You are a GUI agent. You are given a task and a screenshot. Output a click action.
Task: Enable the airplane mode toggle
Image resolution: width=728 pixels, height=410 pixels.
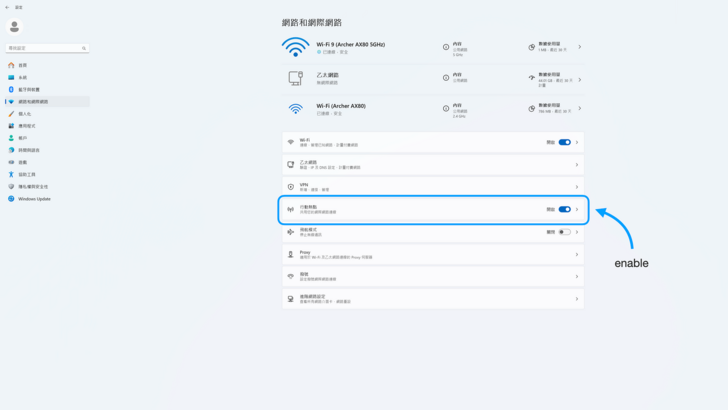click(564, 232)
